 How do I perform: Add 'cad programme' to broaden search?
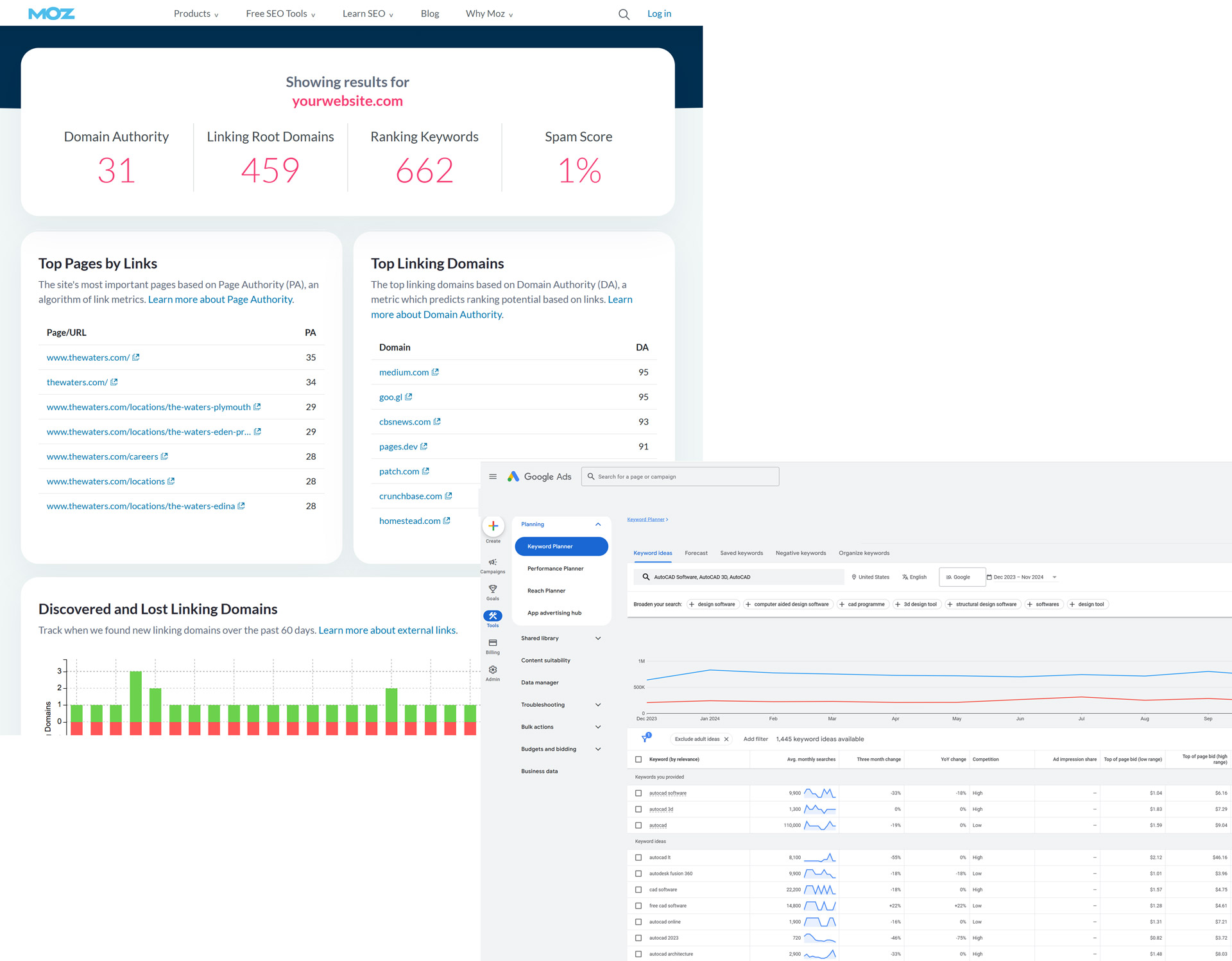tap(862, 604)
